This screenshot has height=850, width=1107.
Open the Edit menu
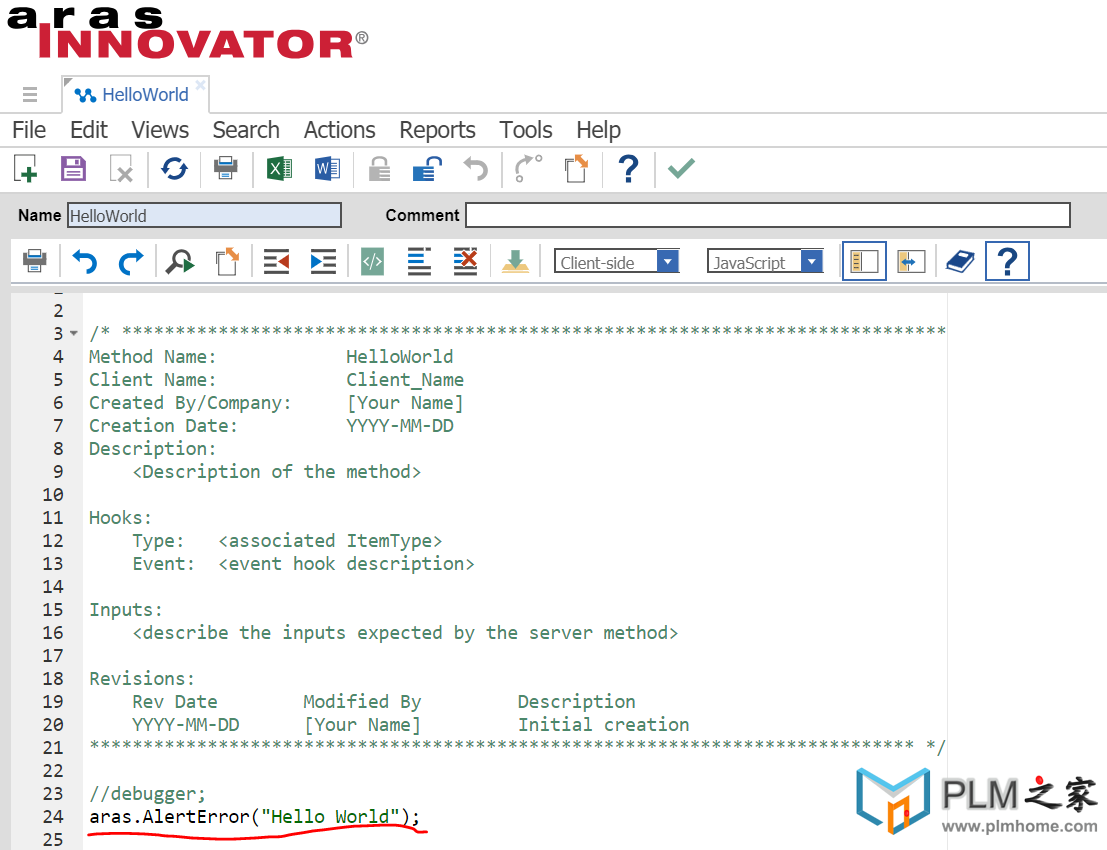tap(88, 130)
